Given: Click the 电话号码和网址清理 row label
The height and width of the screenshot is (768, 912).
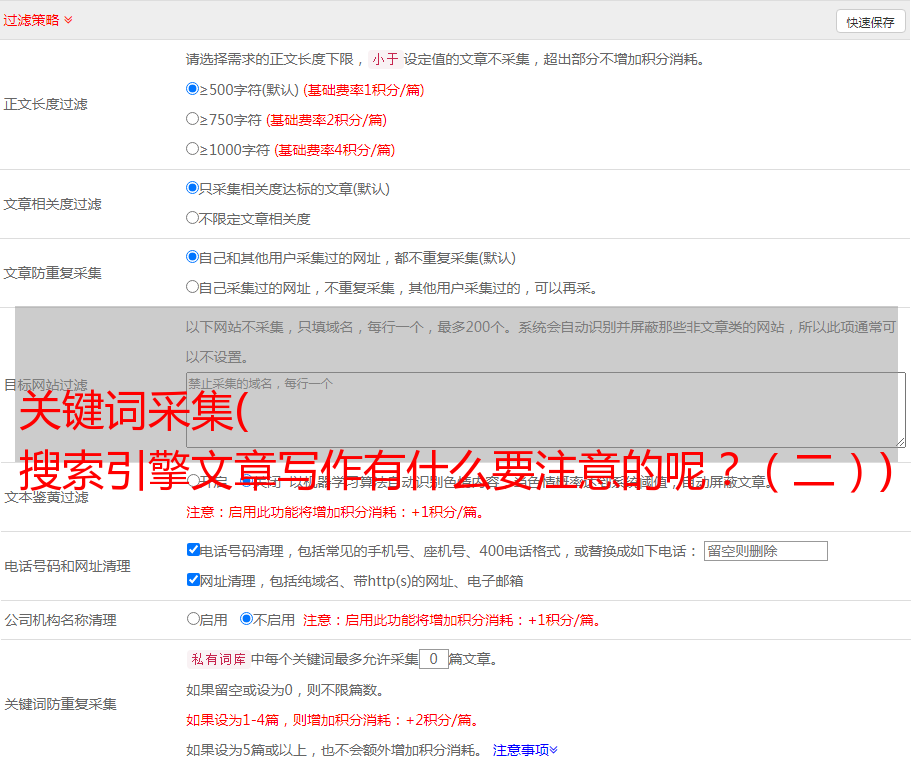Looking at the screenshot, I should (67, 566).
